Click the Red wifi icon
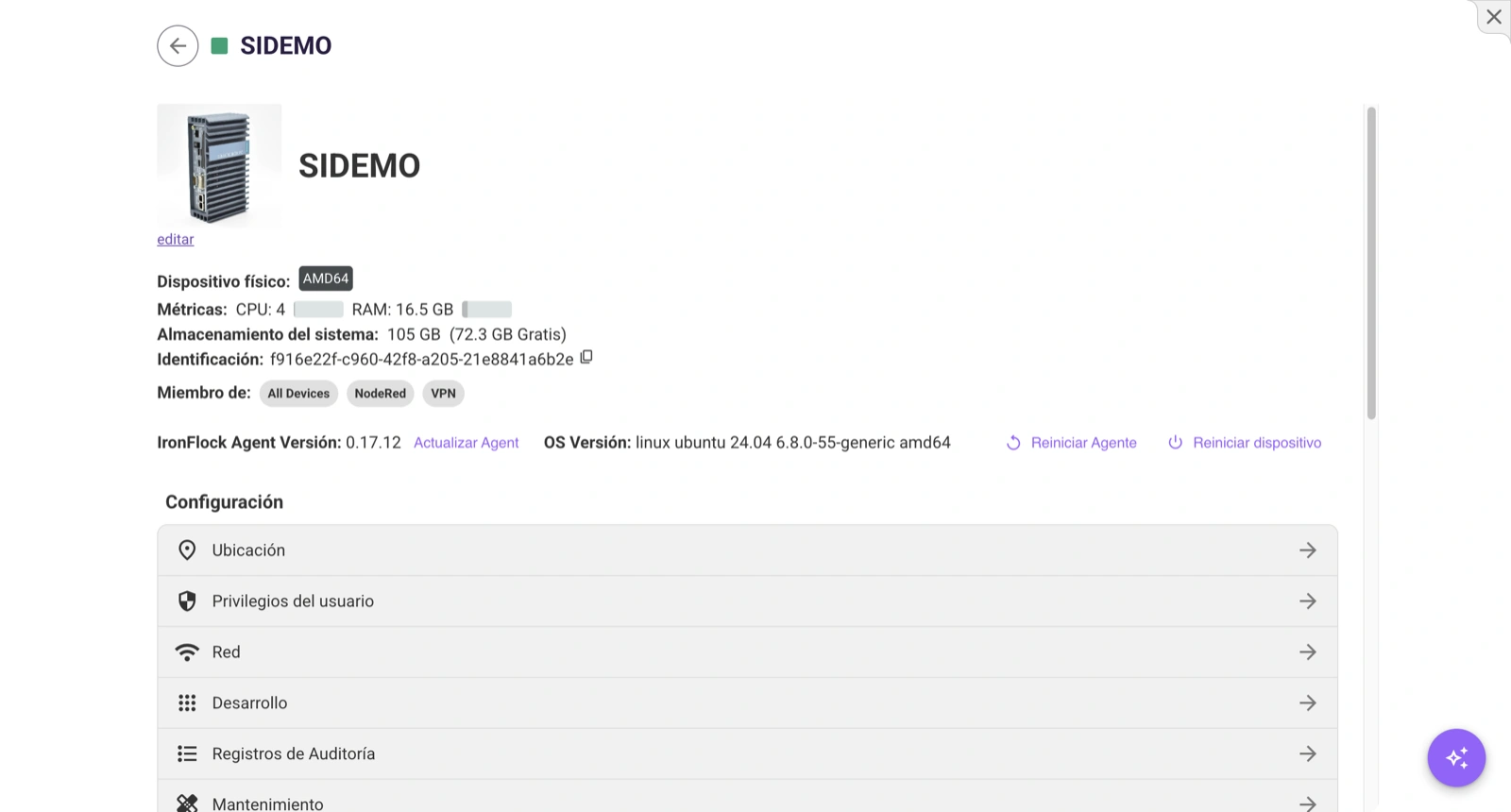The width and height of the screenshot is (1511, 812). pos(187,652)
